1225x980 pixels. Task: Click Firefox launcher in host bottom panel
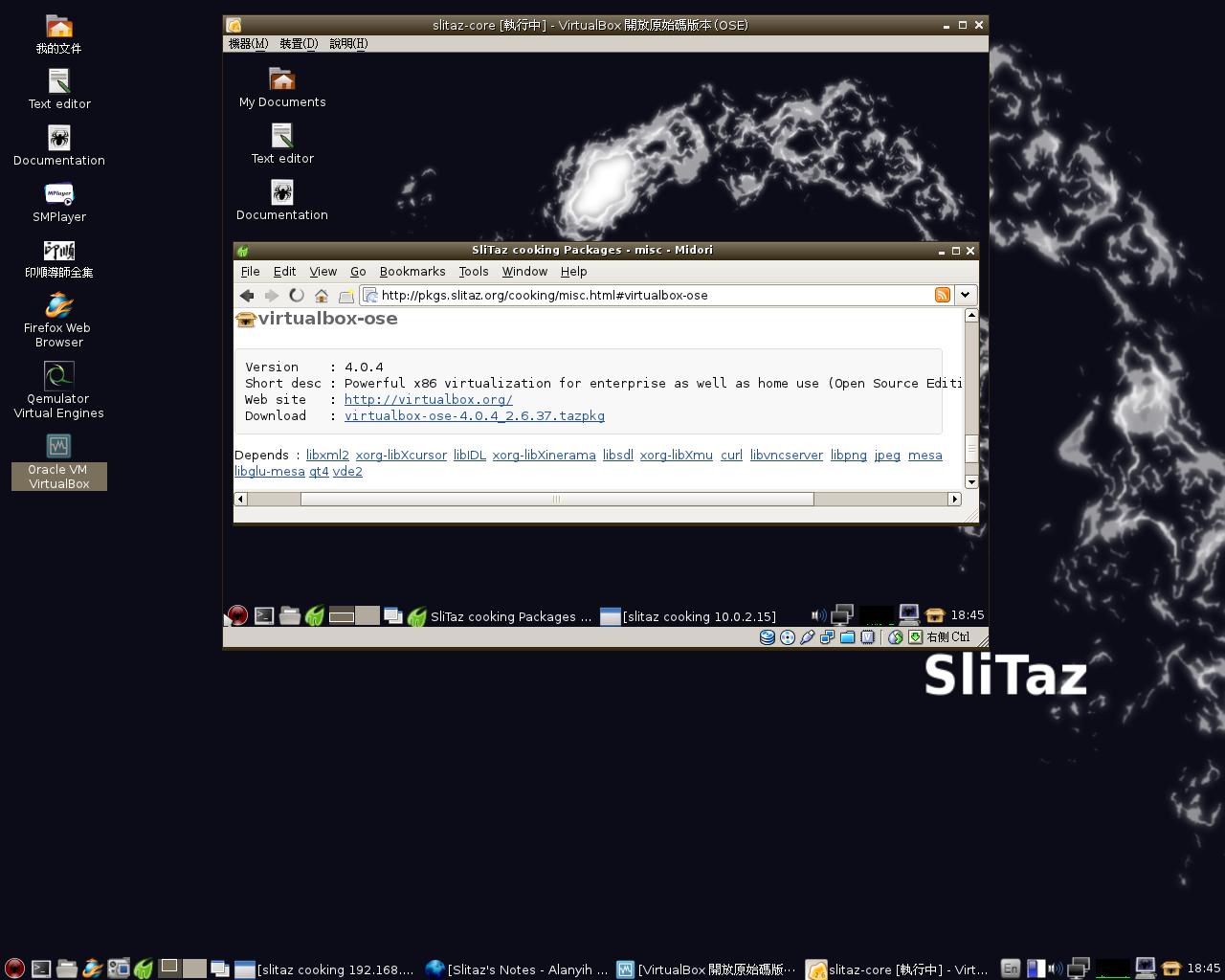pyautogui.click(x=93, y=969)
